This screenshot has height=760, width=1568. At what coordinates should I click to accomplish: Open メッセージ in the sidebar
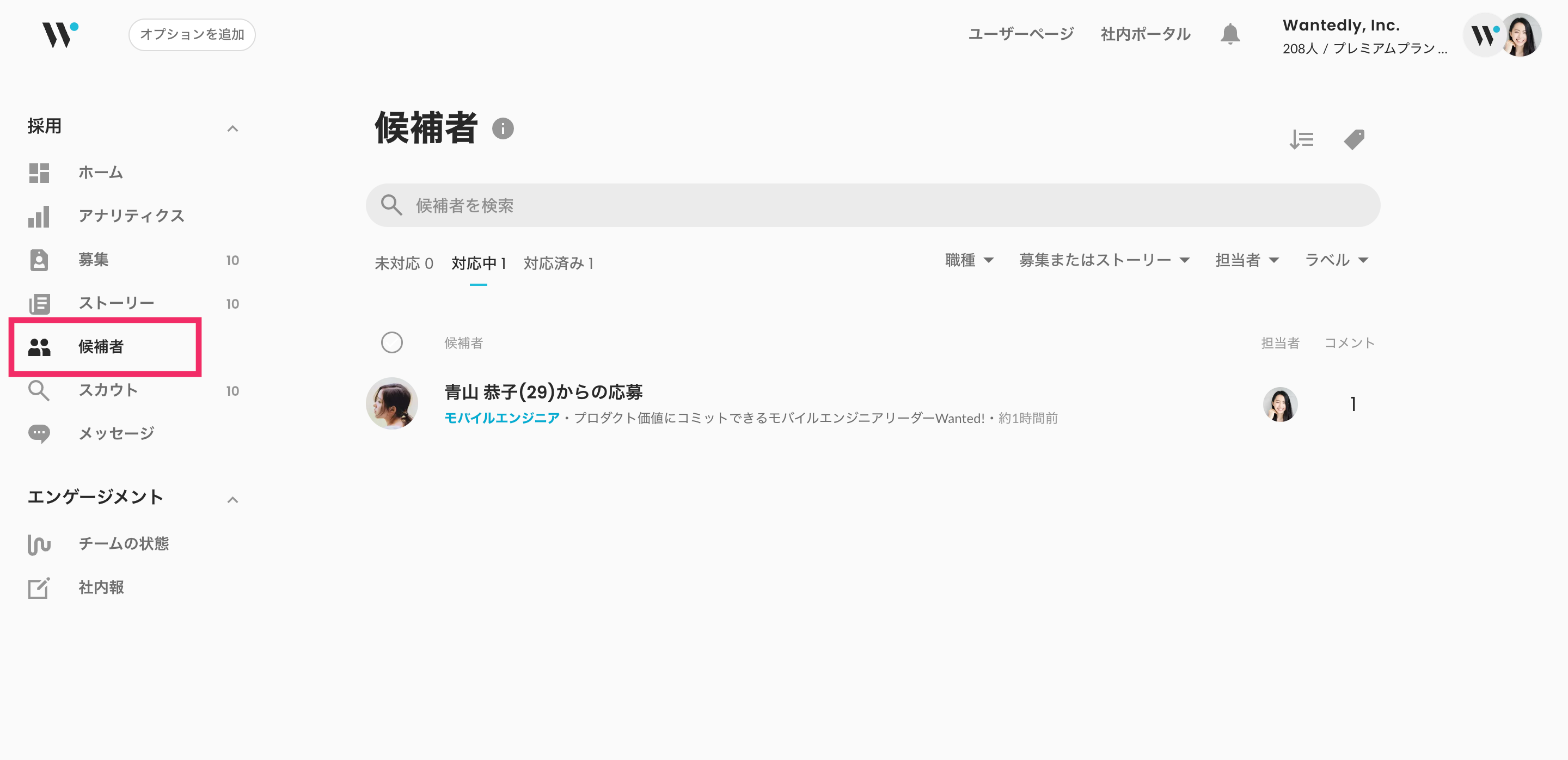tap(115, 433)
